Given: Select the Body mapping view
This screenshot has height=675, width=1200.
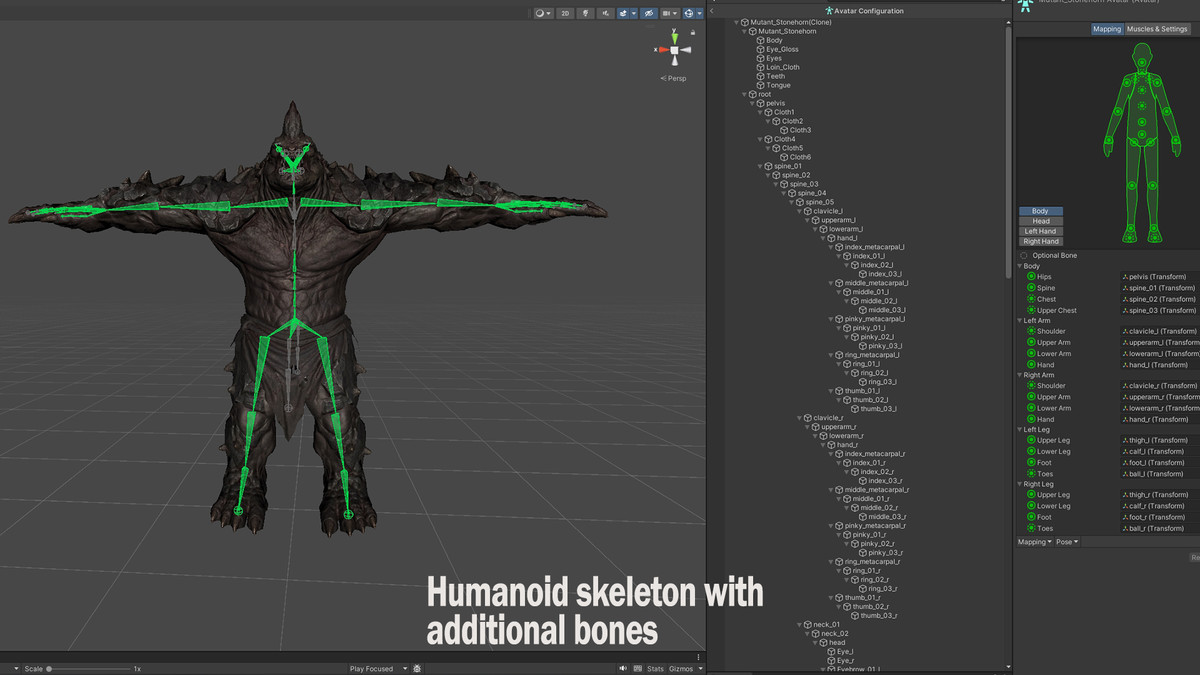Looking at the screenshot, I should 1040,211.
